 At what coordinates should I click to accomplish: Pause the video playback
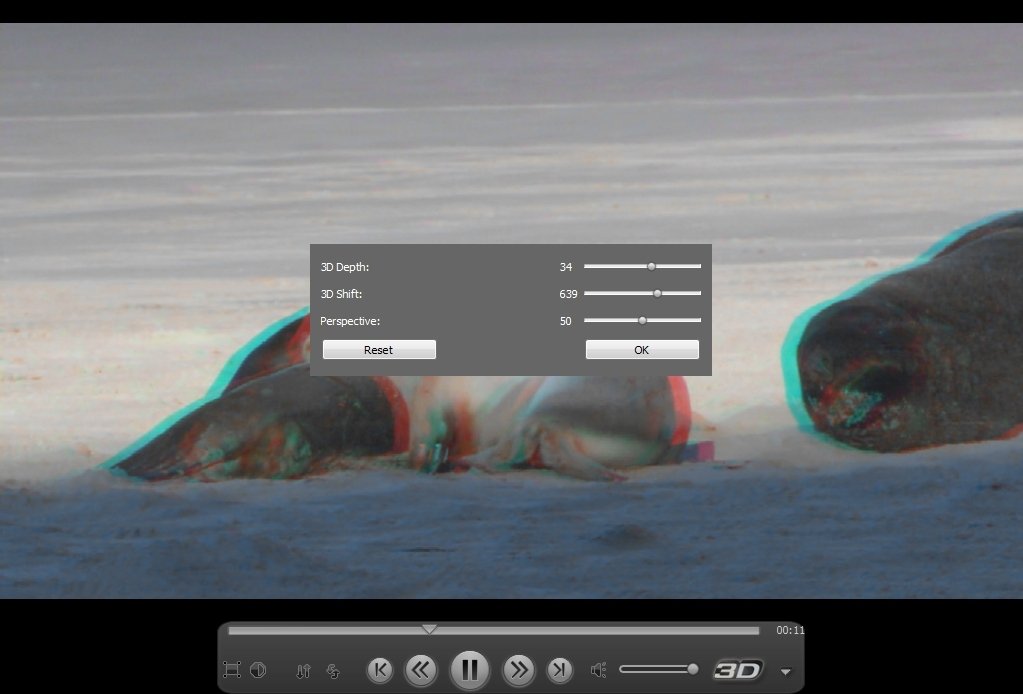coord(470,670)
